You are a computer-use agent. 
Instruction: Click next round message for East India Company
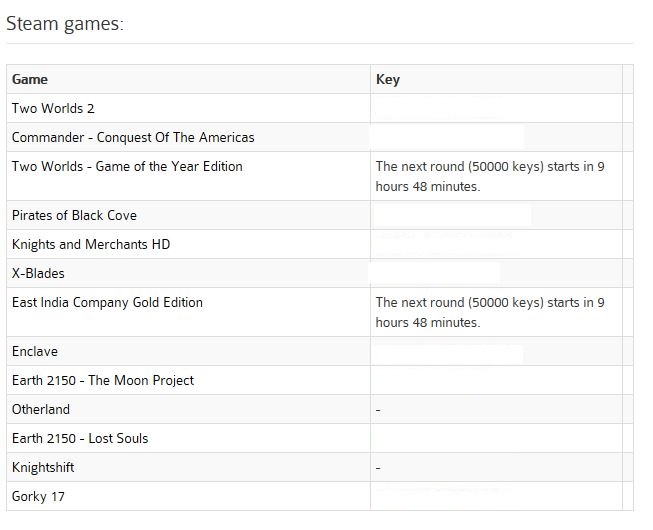tap(490, 312)
